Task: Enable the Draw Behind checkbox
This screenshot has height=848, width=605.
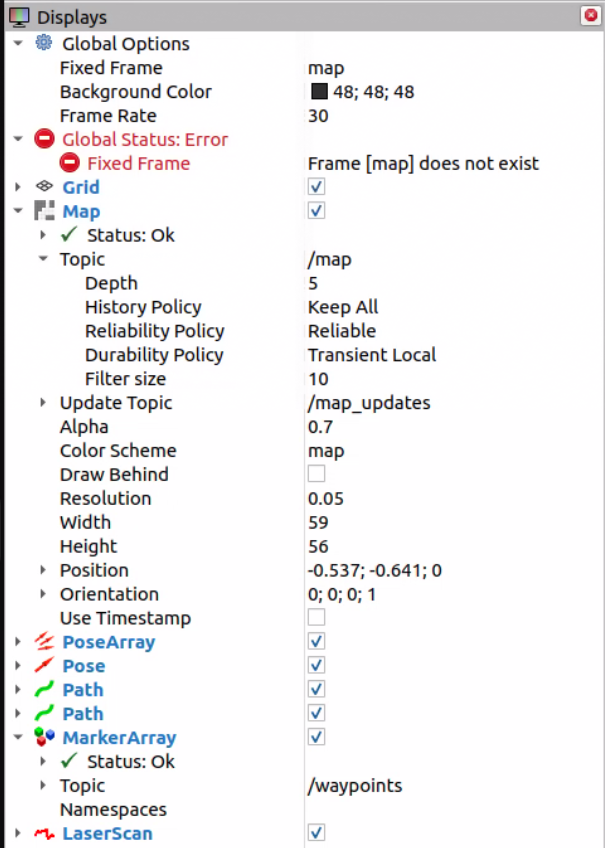Action: (x=317, y=474)
